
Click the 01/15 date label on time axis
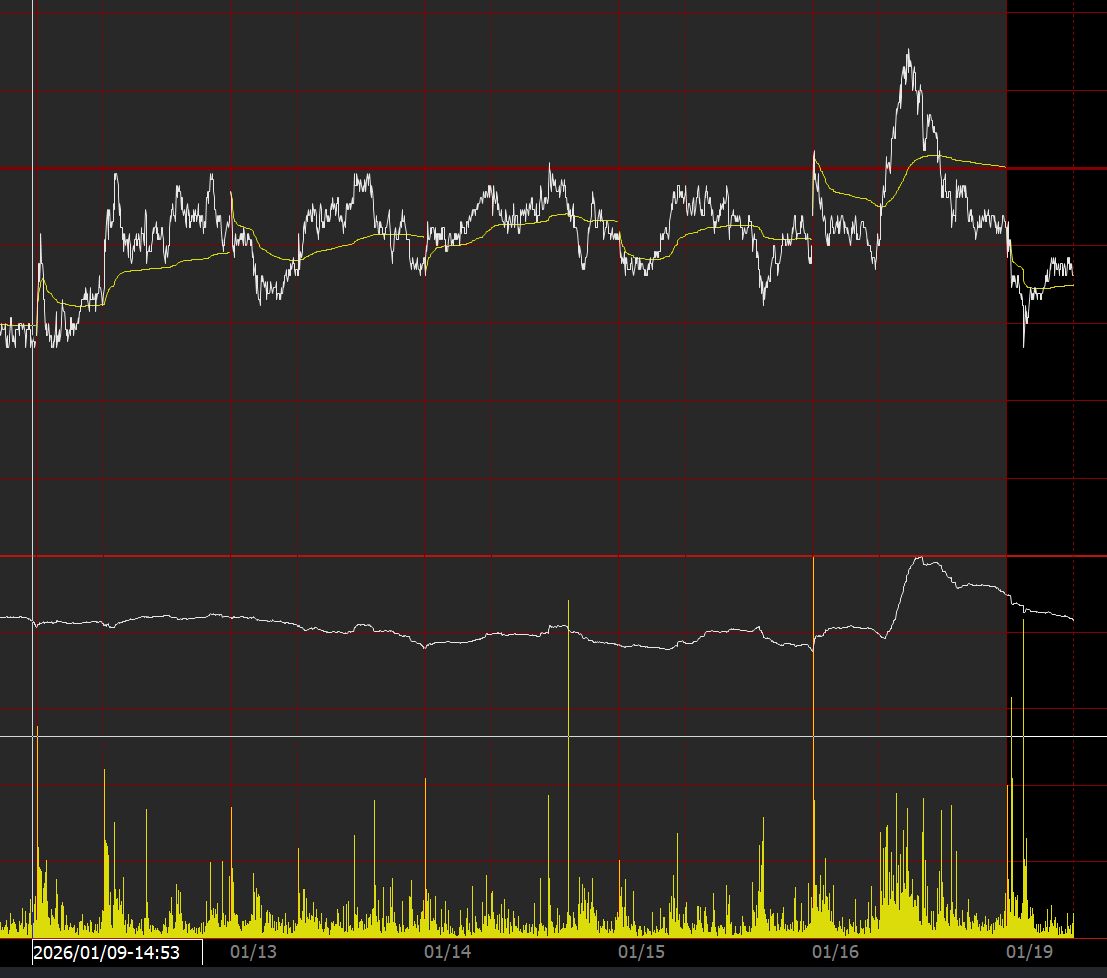coord(642,951)
